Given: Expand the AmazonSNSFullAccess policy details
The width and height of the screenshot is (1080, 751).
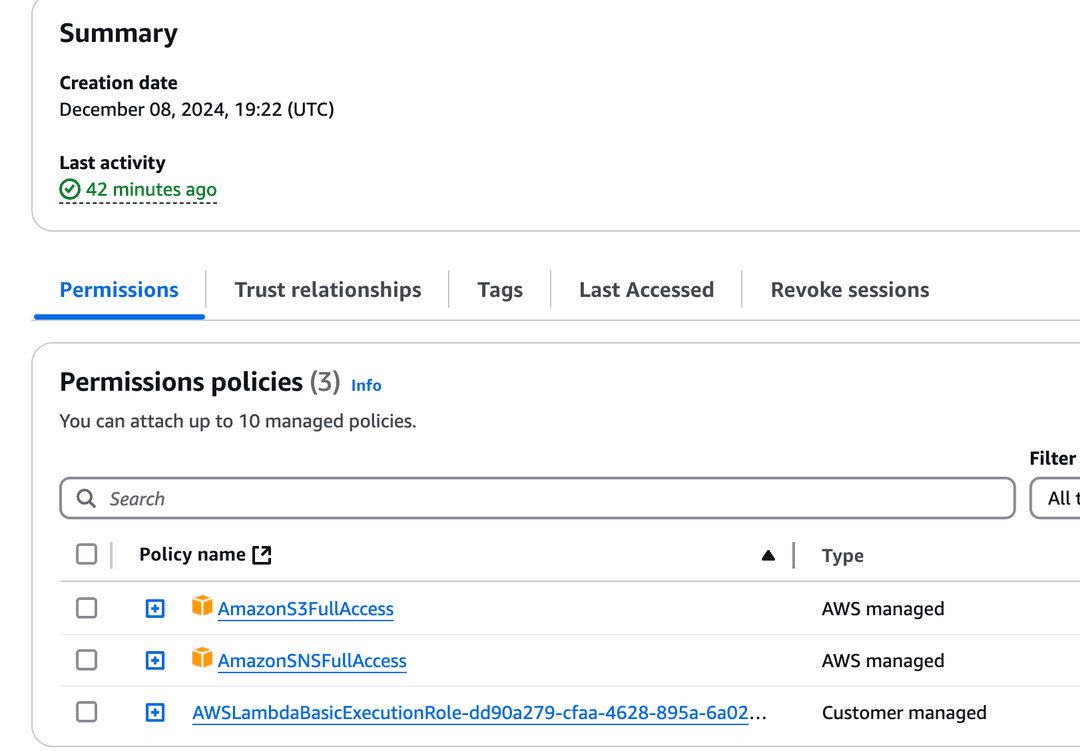Looking at the screenshot, I should tap(155, 660).
